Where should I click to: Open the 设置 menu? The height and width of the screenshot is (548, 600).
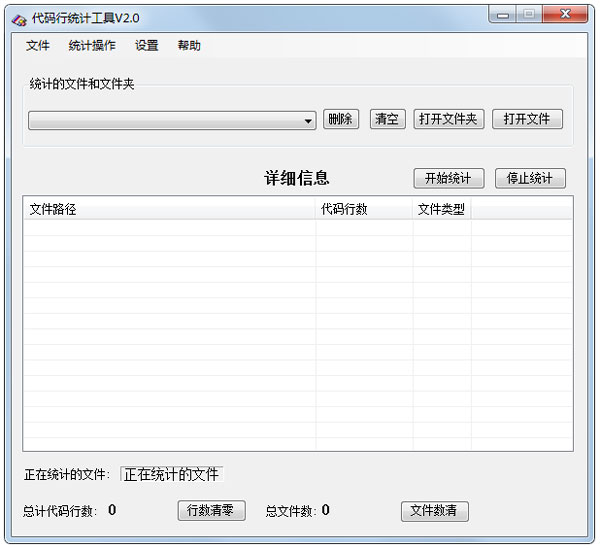(147, 46)
